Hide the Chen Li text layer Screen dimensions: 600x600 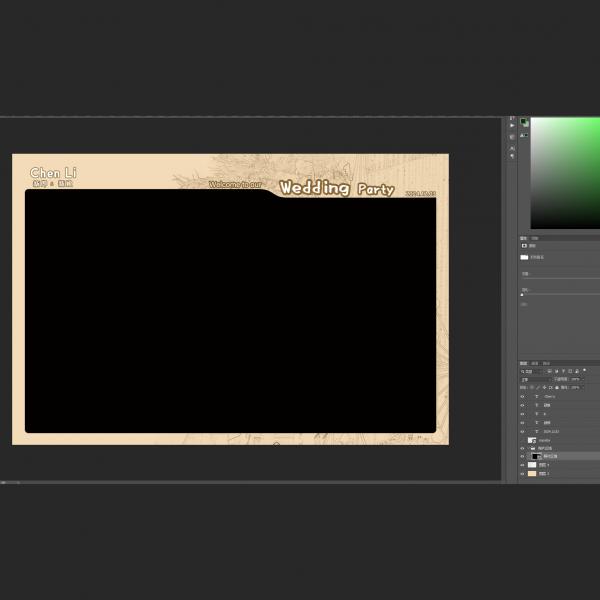pos(522,397)
